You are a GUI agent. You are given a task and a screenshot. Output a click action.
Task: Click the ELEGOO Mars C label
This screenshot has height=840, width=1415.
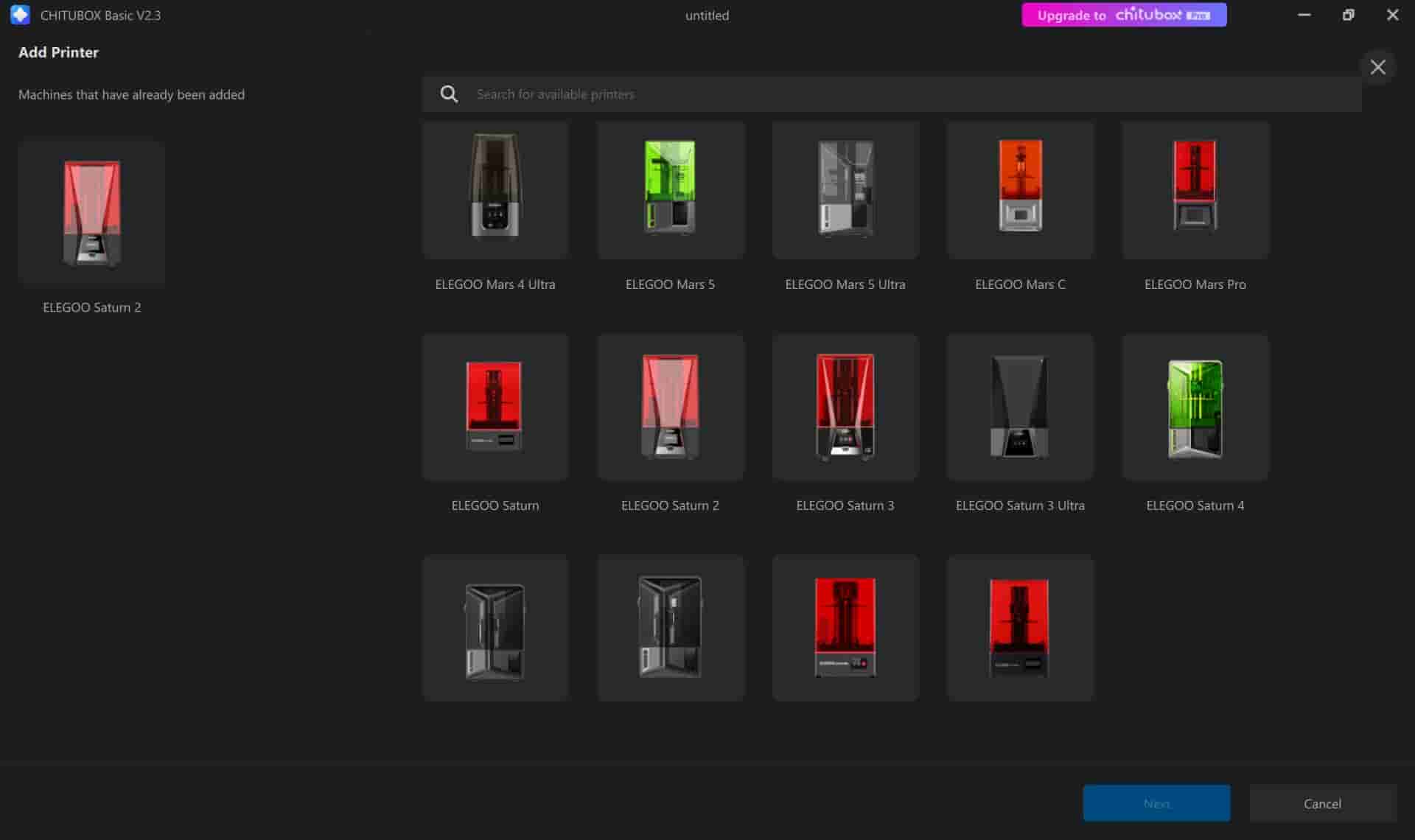point(1020,284)
